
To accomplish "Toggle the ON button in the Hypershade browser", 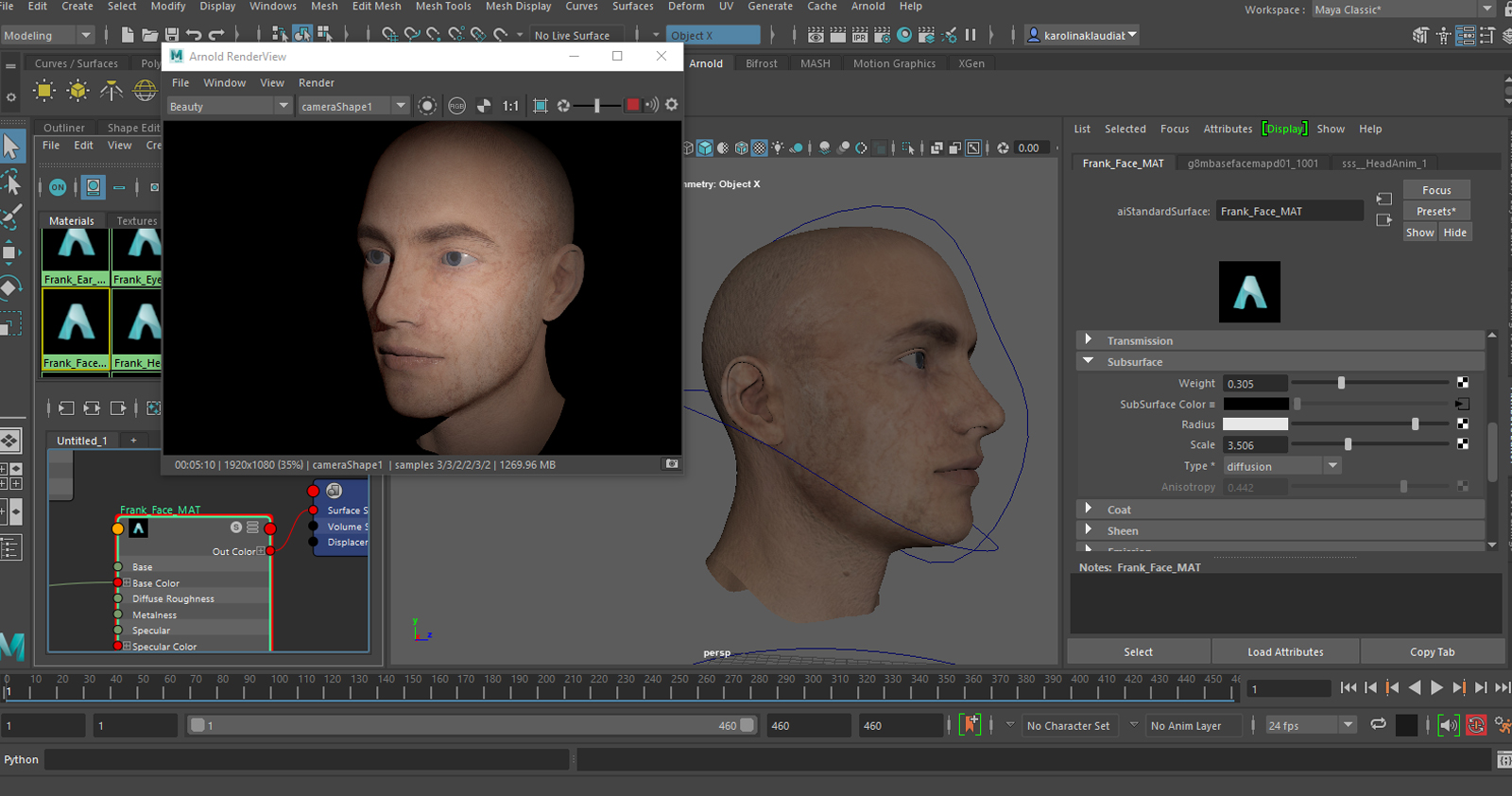I will click(58, 187).
